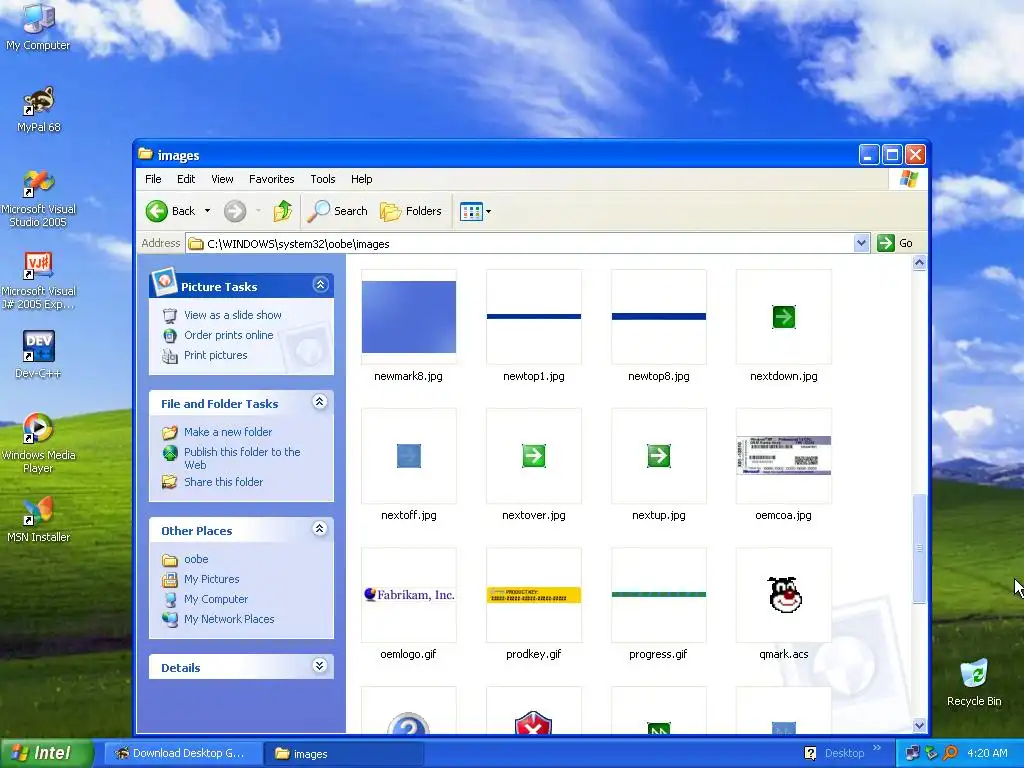Click images taskbar button
1024x768 pixels.
point(344,754)
